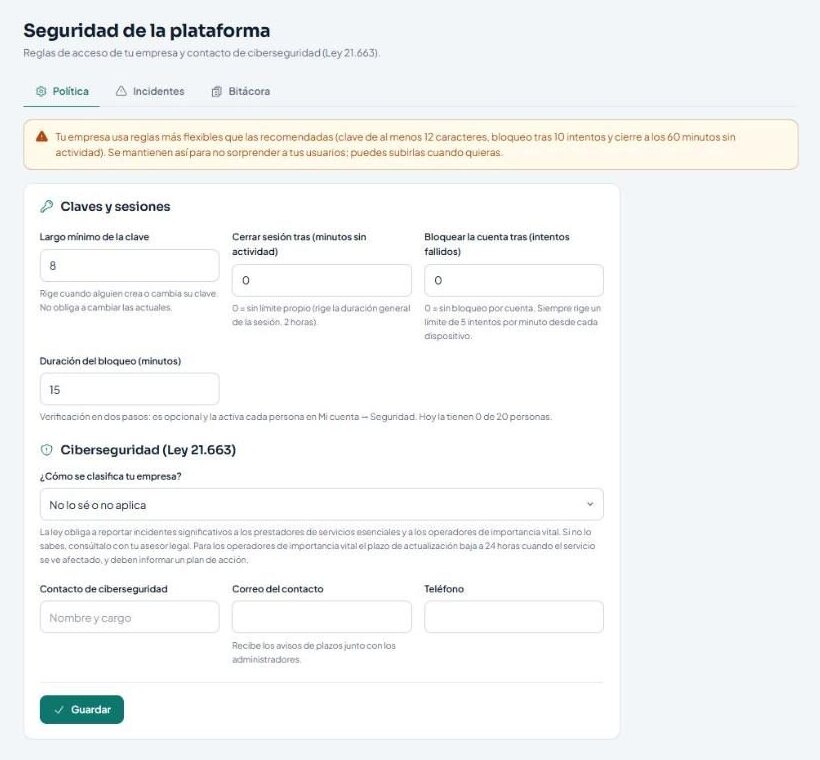Focus the Contacto de ciberseguridad name field
This screenshot has width=820, height=760.
pyautogui.click(x=130, y=617)
